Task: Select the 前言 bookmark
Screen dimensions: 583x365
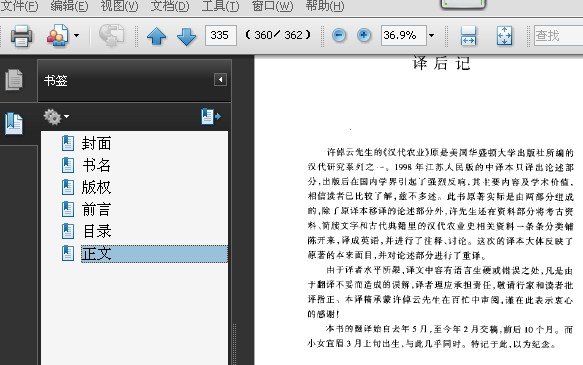Action: pos(97,209)
